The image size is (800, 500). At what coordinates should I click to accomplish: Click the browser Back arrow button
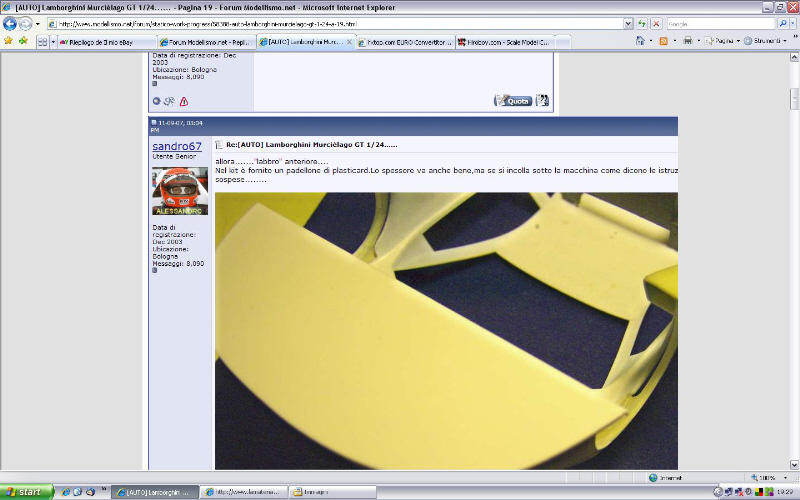click(11, 23)
